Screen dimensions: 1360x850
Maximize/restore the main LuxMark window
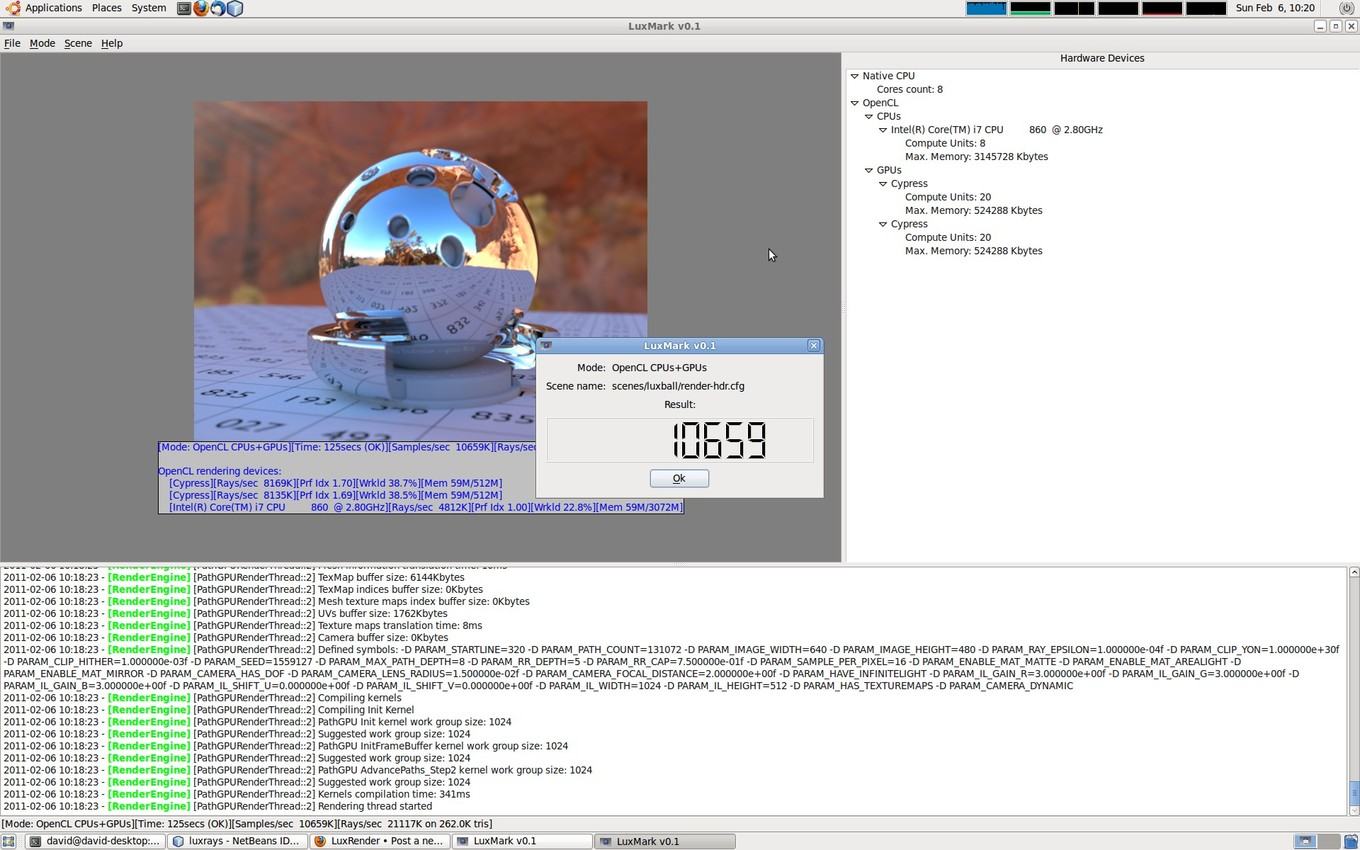(x=1335, y=26)
